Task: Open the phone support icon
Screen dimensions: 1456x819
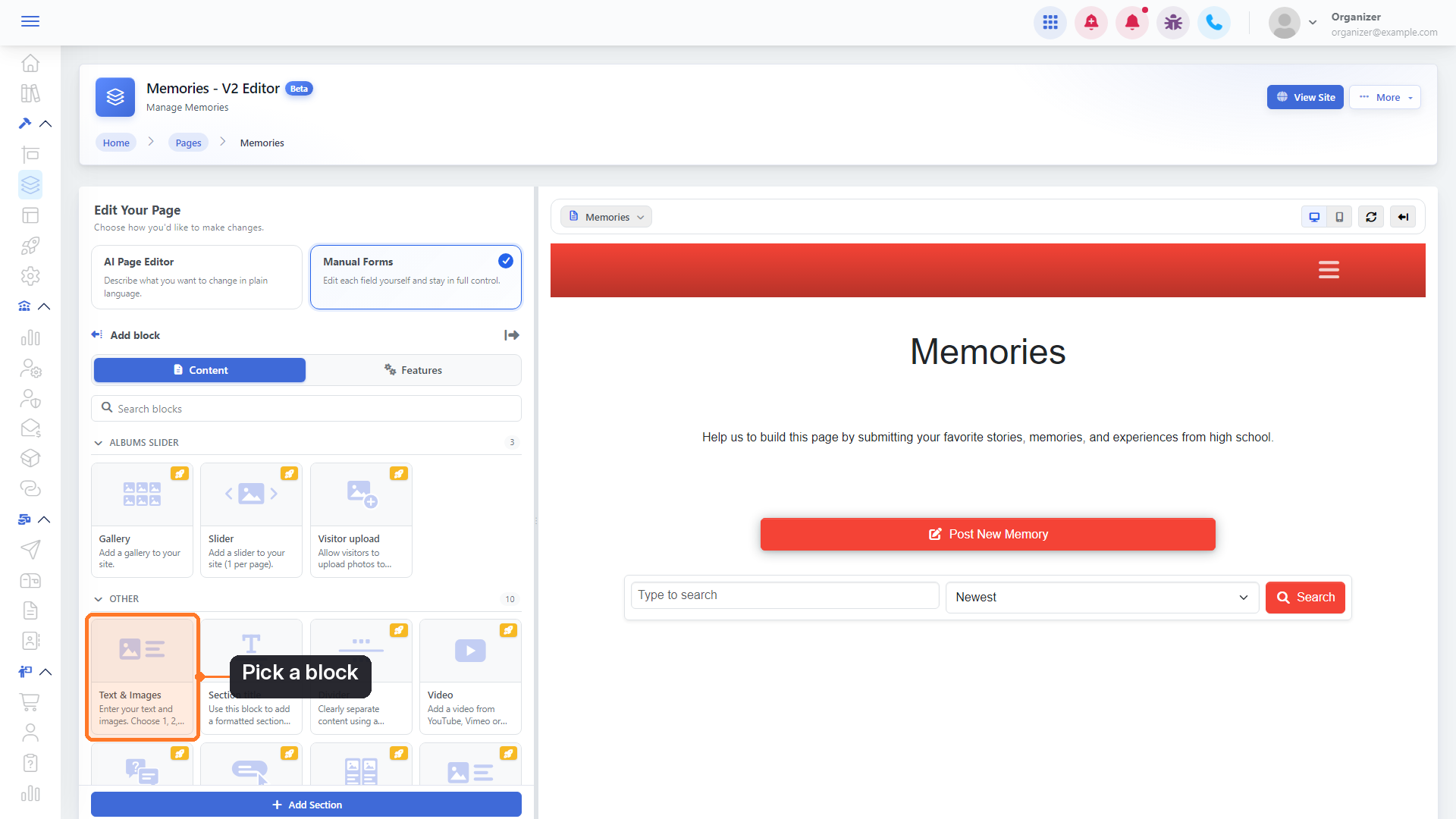Action: [x=1214, y=23]
